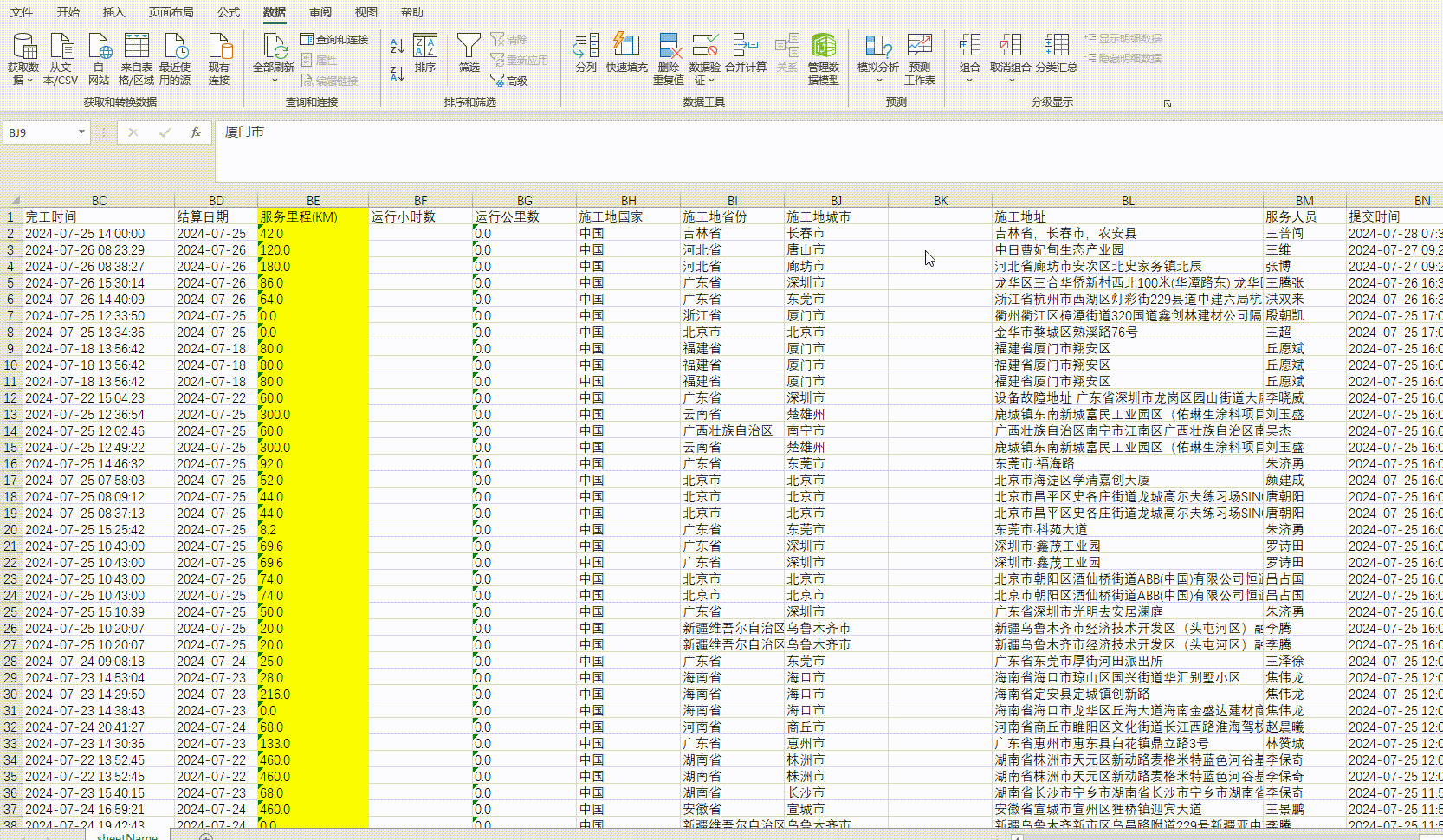Switch to the 页面布局 tab
The height and width of the screenshot is (840, 1443).
pyautogui.click(x=171, y=12)
